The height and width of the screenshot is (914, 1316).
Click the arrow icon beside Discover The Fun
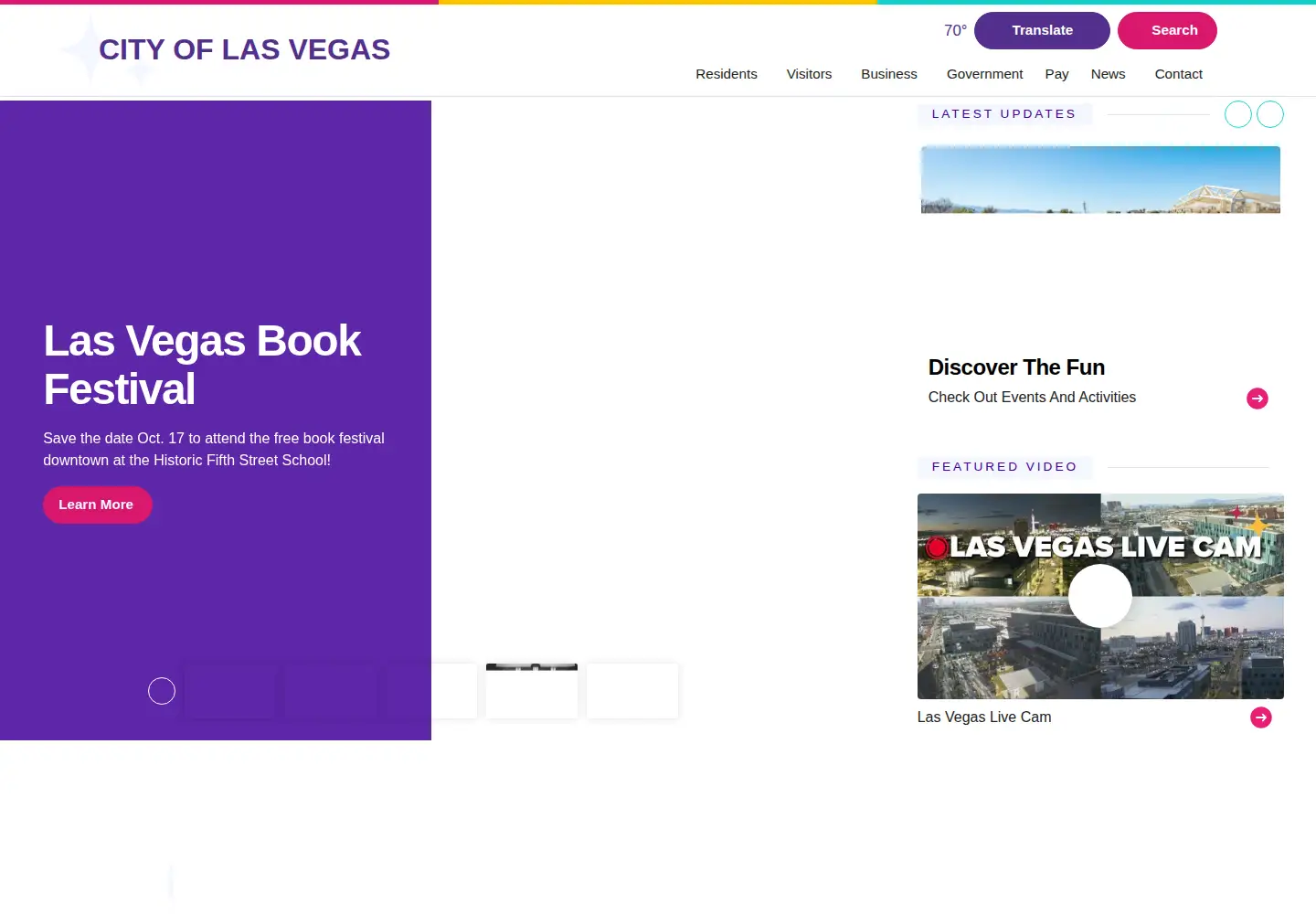(1258, 399)
